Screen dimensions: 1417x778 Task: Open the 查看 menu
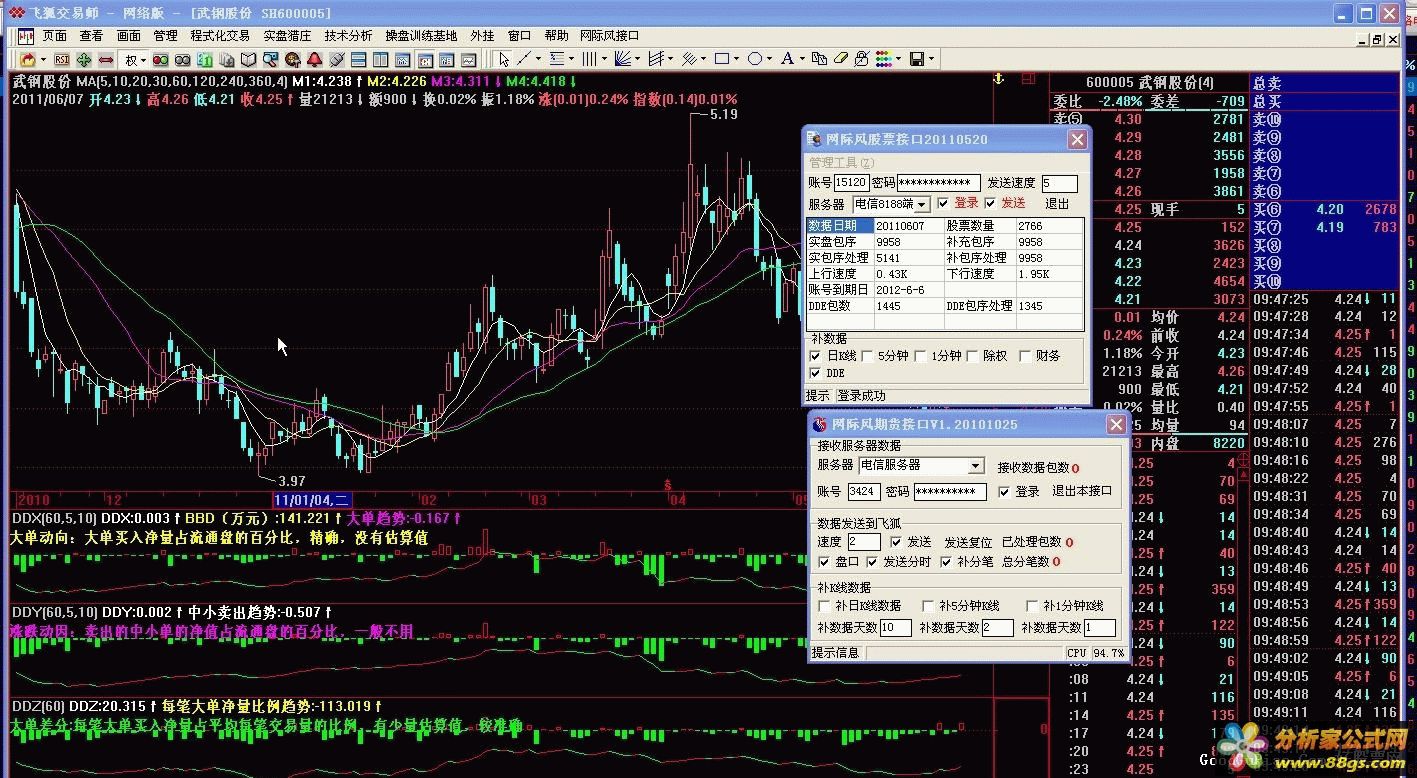point(91,35)
